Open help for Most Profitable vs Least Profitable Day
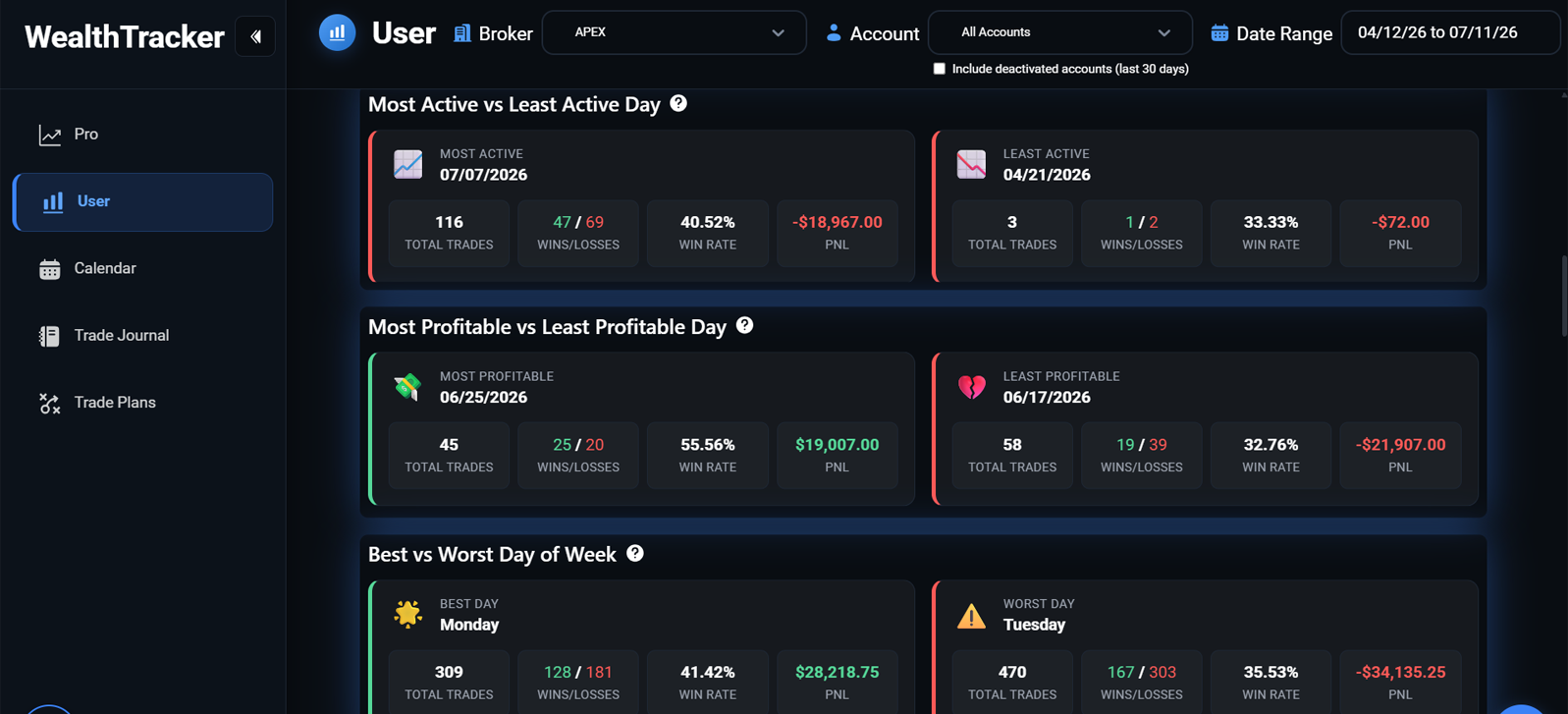1568x714 pixels. click(x=745, y=325)
